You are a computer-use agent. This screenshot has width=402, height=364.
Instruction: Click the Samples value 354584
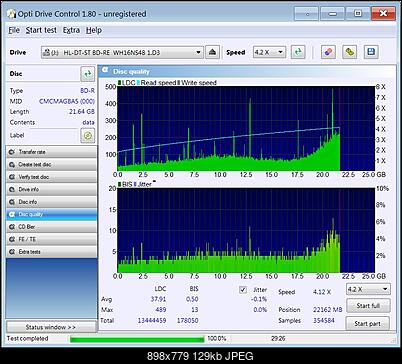click(324, 320)
